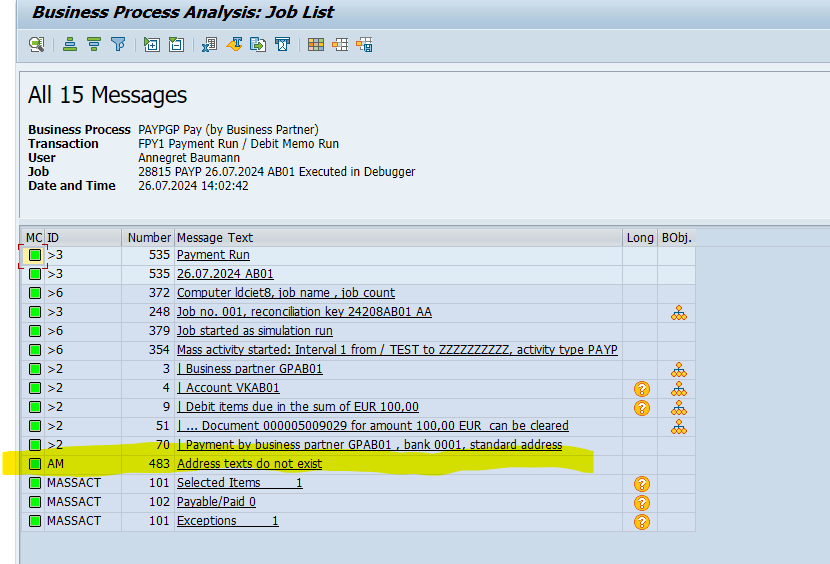Open the Payment Run message link
Screen dimensions: 830x564
tap(213, 255)
